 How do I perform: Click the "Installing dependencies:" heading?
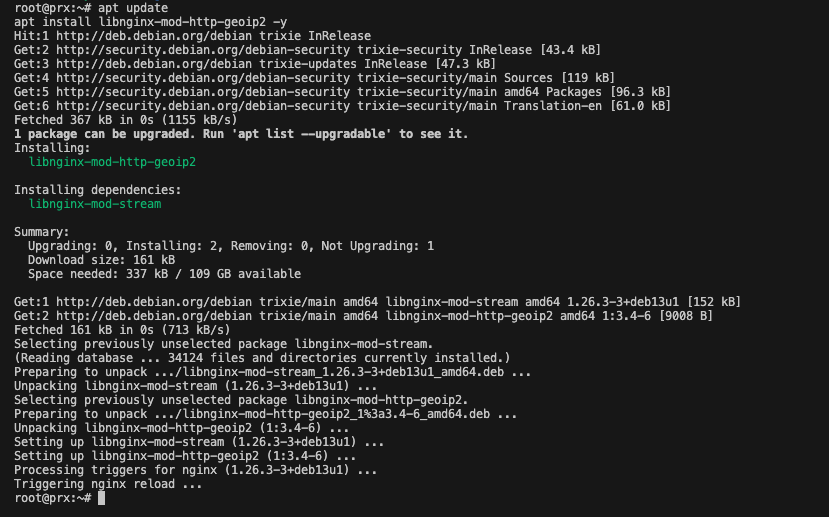[x=97, y=190]
